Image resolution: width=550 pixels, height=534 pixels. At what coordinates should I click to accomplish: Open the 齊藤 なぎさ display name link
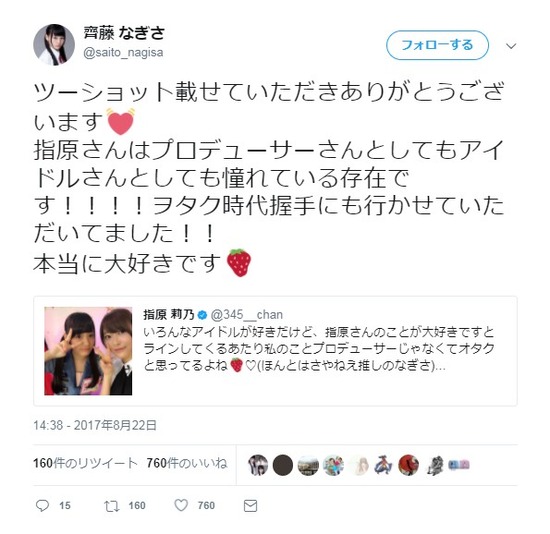(124, 33)
